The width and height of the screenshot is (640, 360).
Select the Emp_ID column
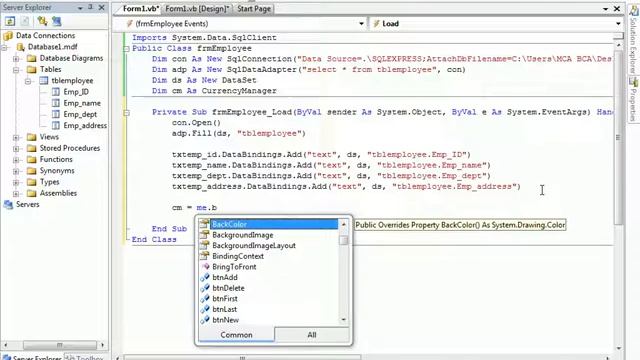76,92
